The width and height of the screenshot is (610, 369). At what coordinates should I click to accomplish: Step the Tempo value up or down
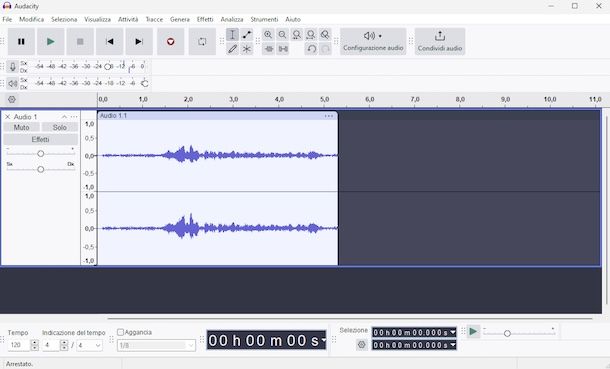34,345
